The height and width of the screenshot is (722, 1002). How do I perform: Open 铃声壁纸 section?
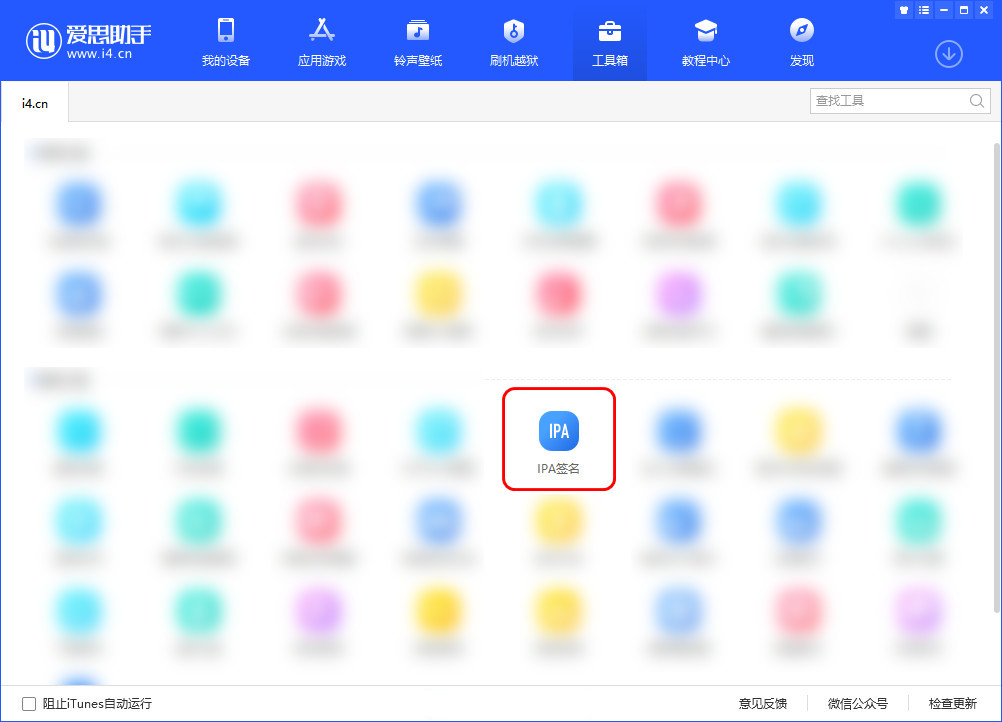(418, 42)
